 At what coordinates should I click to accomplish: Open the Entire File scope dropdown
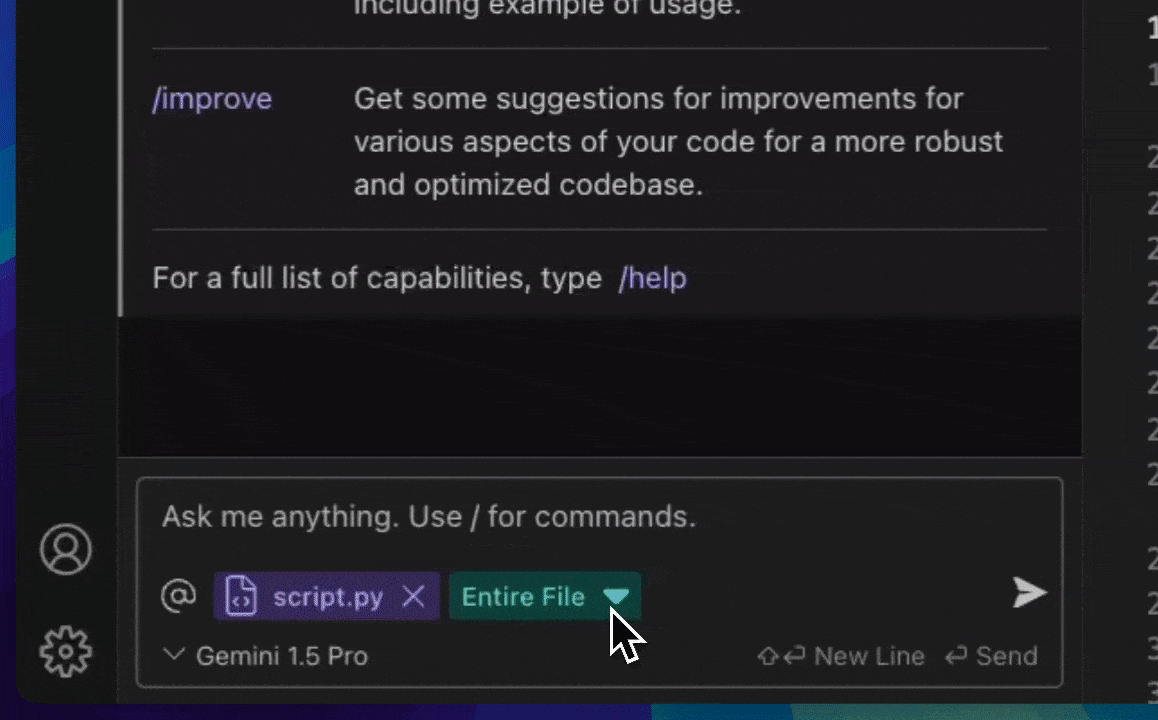tap(545, 596)
